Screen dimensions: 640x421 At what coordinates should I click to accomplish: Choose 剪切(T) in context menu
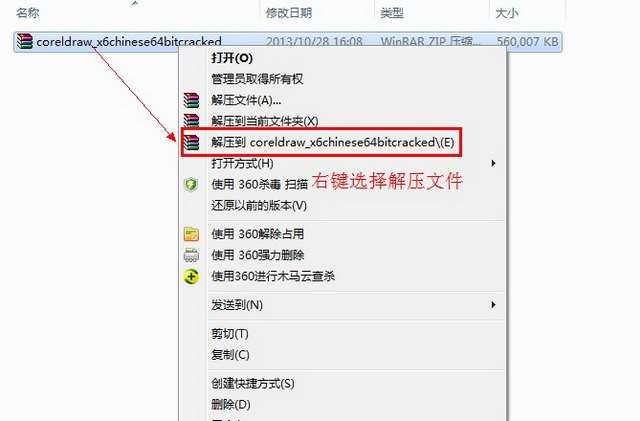230,334
